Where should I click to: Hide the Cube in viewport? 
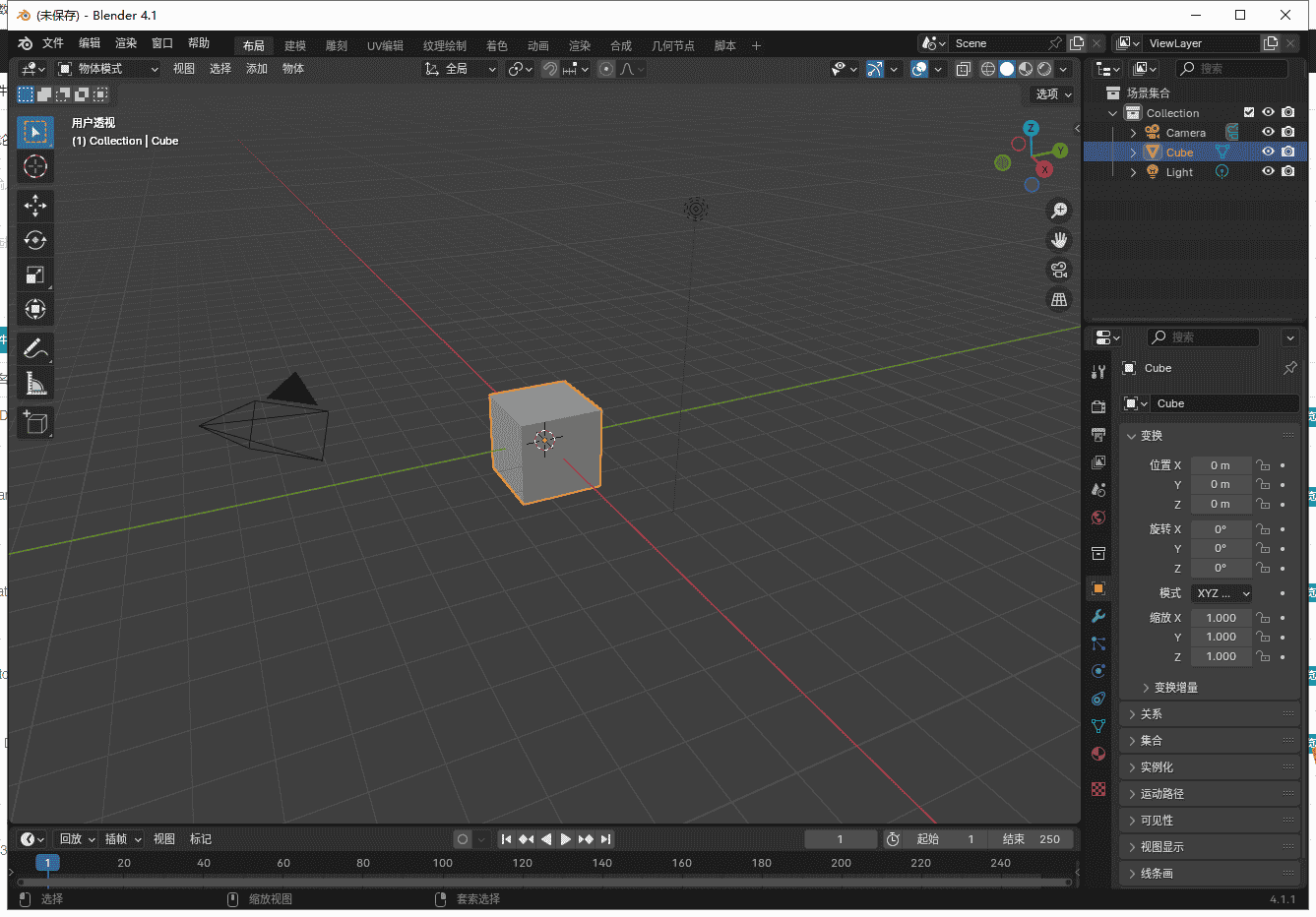(x=1268, y=152)
